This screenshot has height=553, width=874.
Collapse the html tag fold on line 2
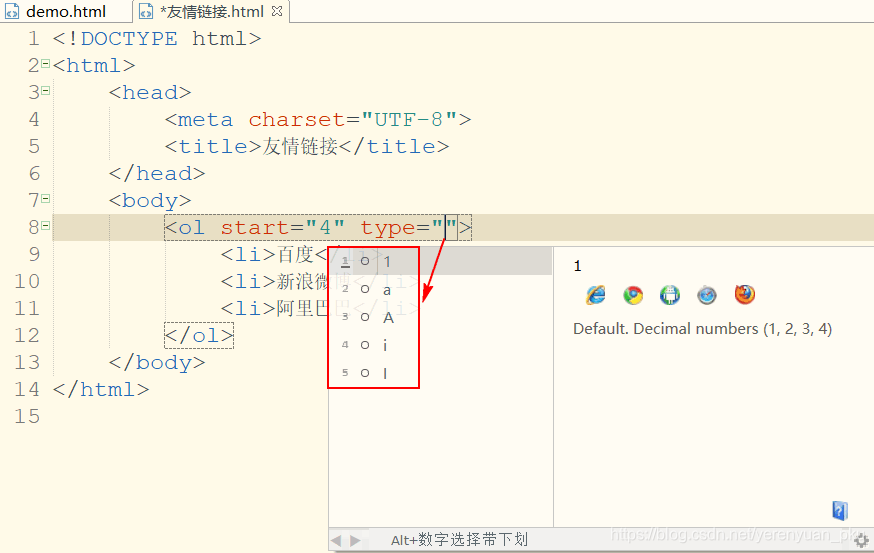tap(46, 64)
